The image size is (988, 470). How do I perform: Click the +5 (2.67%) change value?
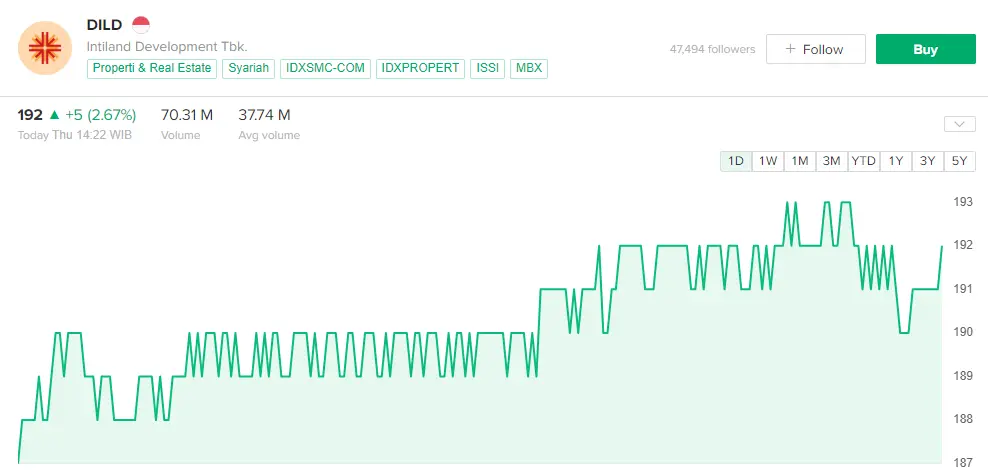(101, 115)
